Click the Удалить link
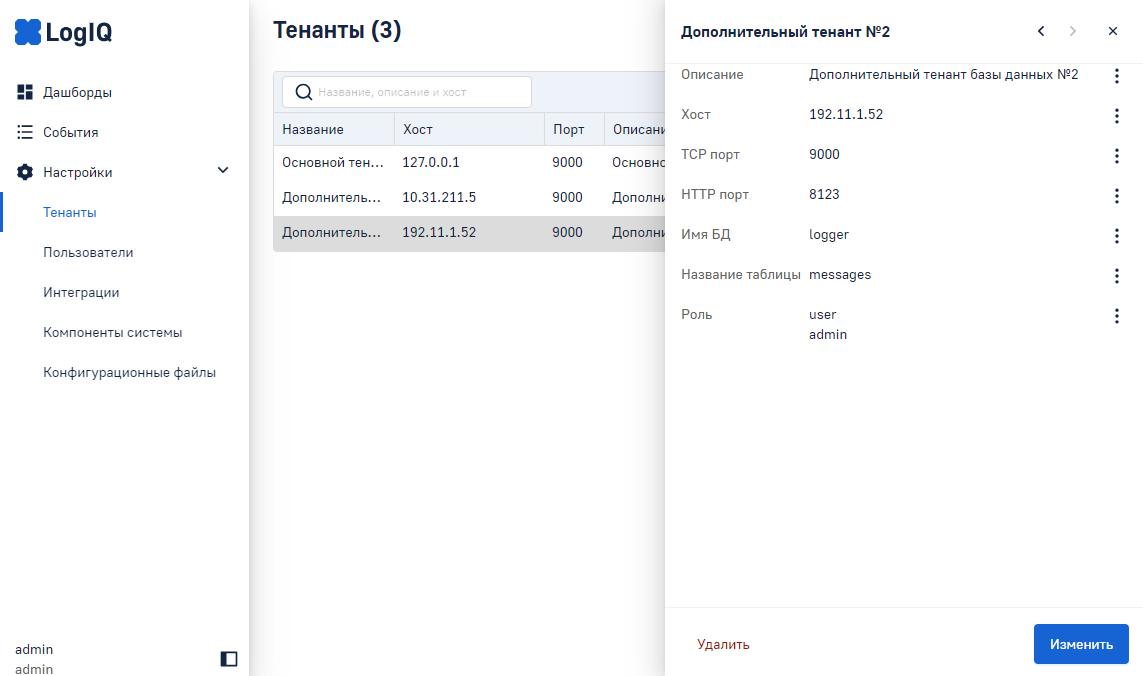The image size is (1143, 676). (x=723, y=644)
